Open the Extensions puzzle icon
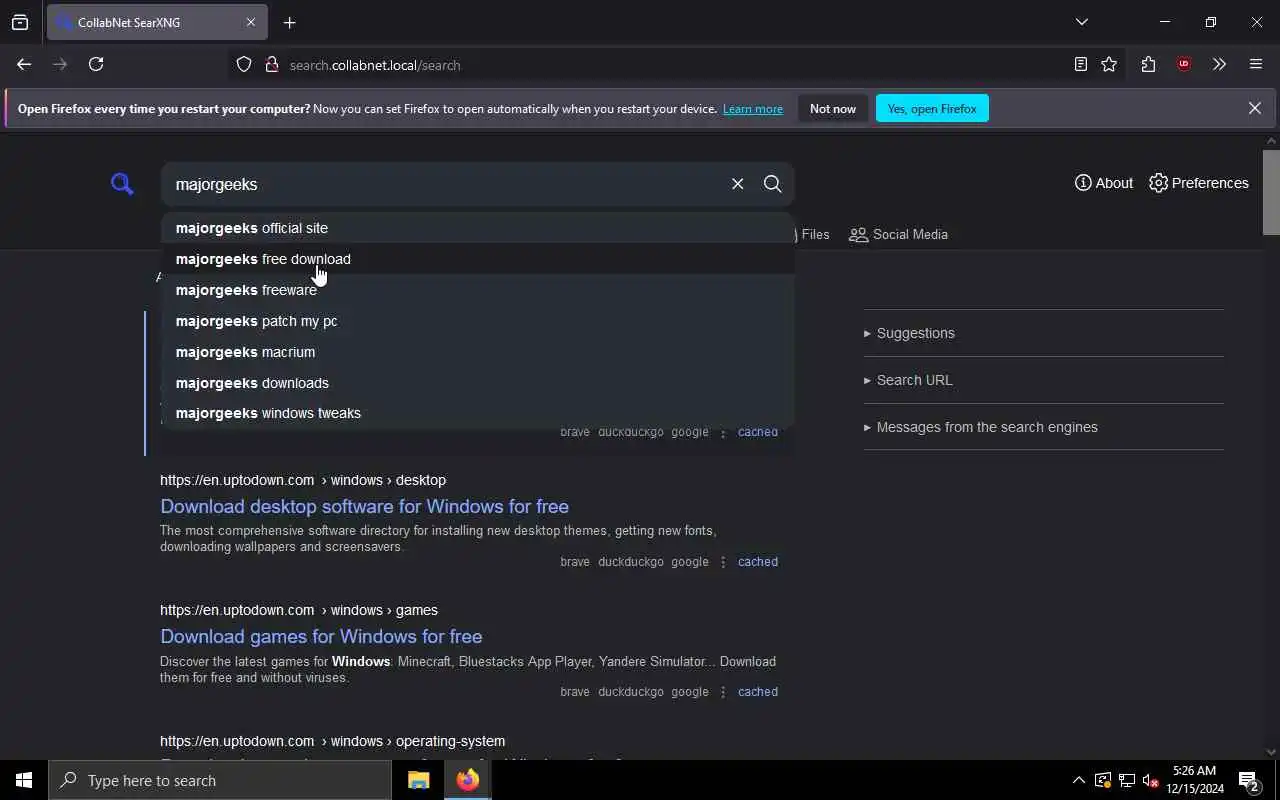Viewport: 1280px width, 800px height. click(x=1148, y=64)
